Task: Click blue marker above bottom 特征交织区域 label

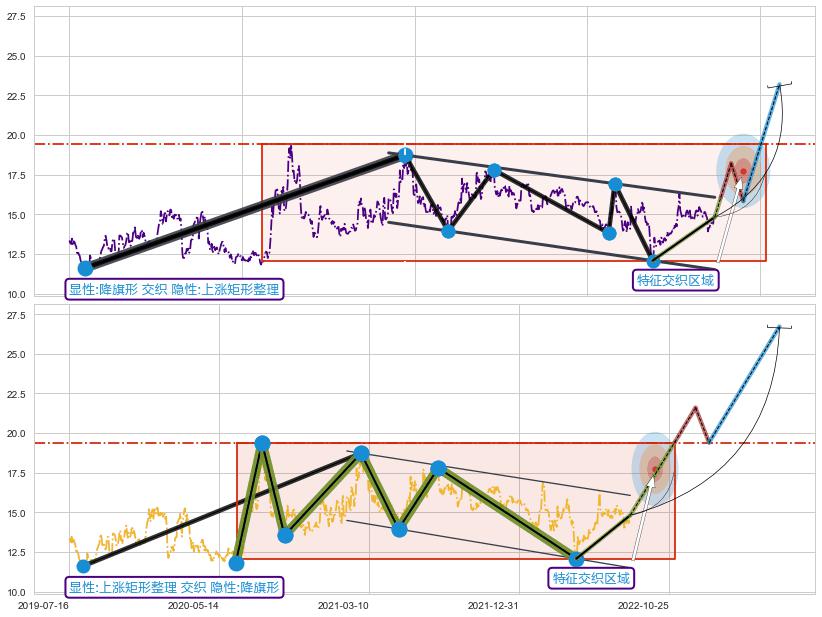Action: click(576, 559)
